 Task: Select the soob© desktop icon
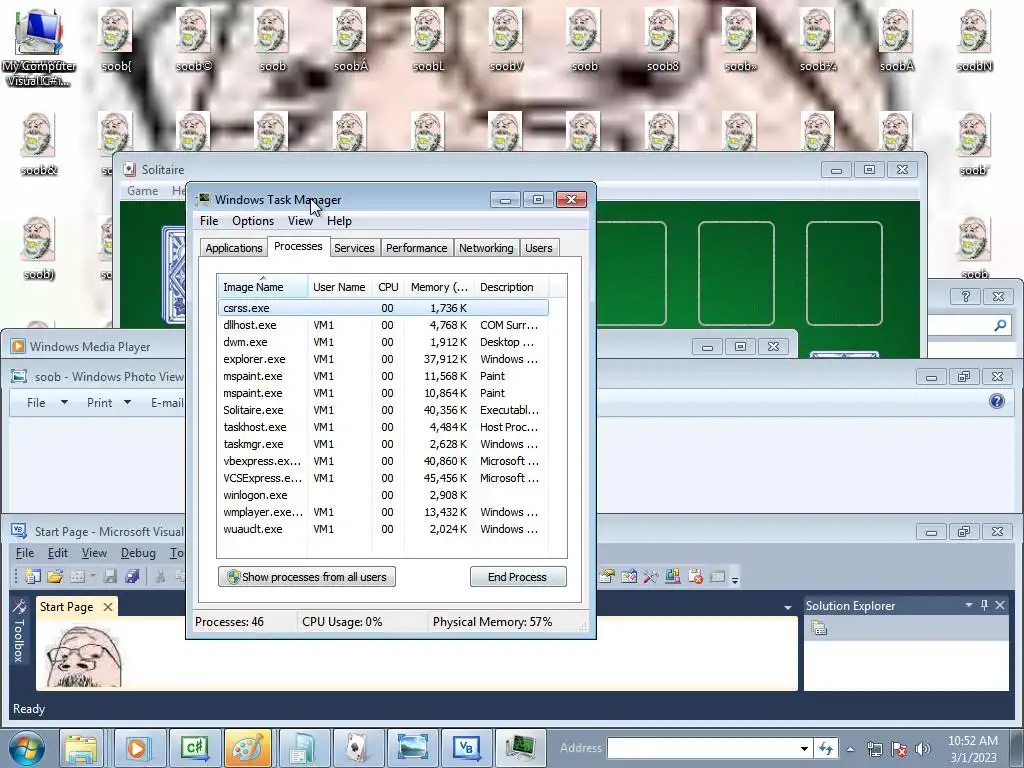[194, 39]
